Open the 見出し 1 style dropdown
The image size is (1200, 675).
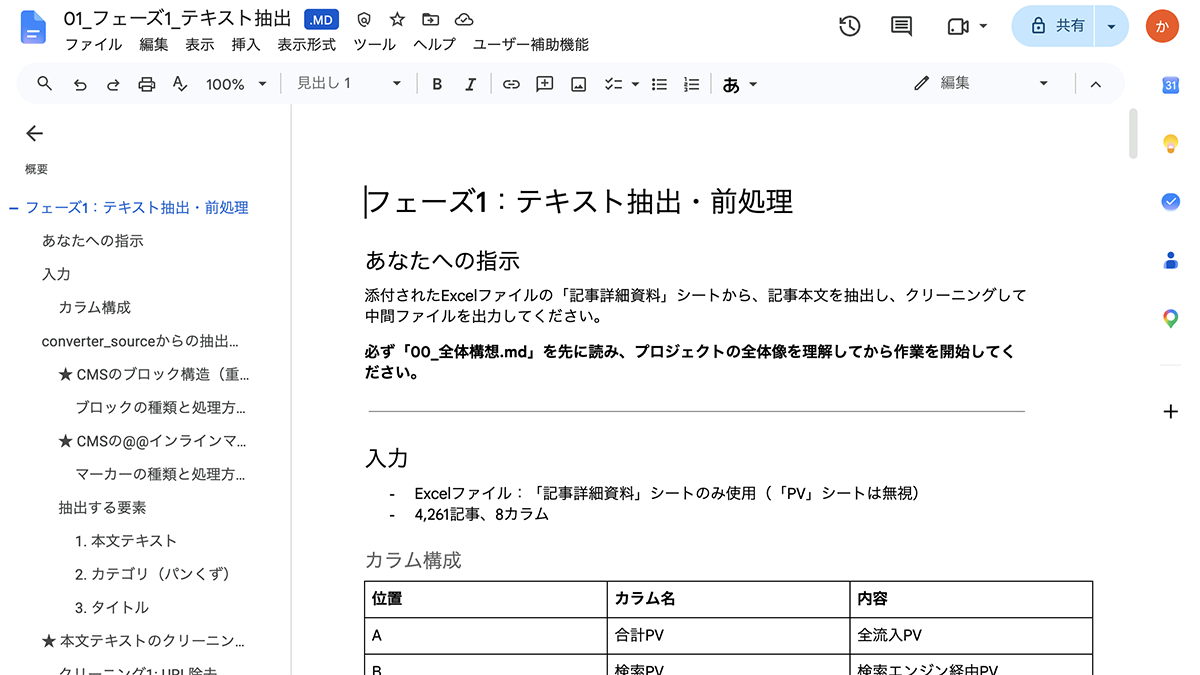(348, 84)
